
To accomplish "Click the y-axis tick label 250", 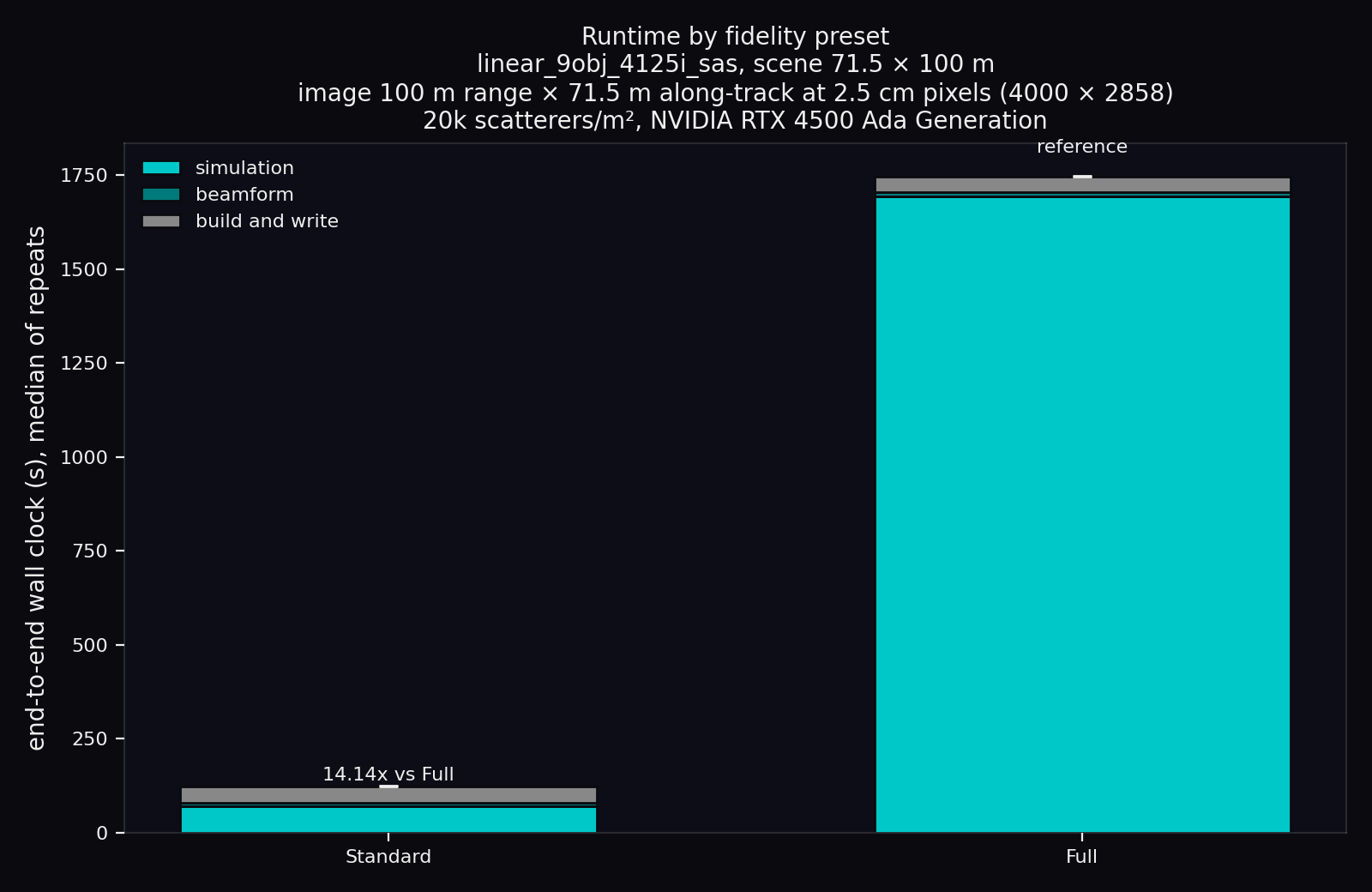I will coord(90,739).
